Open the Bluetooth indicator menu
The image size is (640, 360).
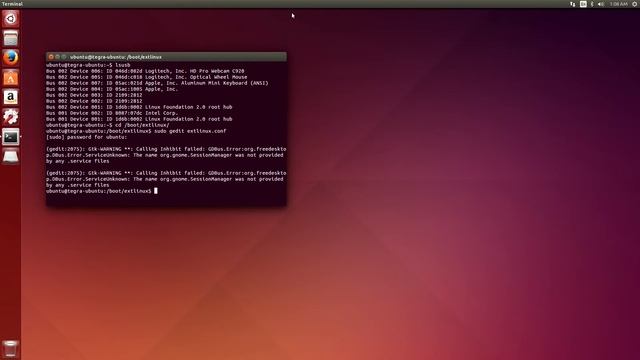tap(592, 4)
